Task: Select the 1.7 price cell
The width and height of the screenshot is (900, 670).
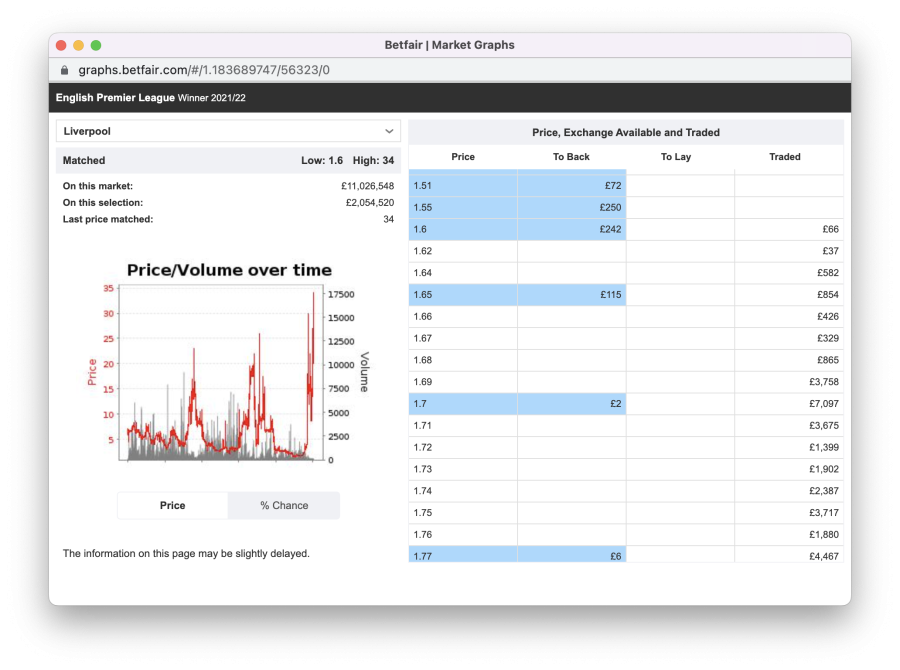Action: pos(463,404)
